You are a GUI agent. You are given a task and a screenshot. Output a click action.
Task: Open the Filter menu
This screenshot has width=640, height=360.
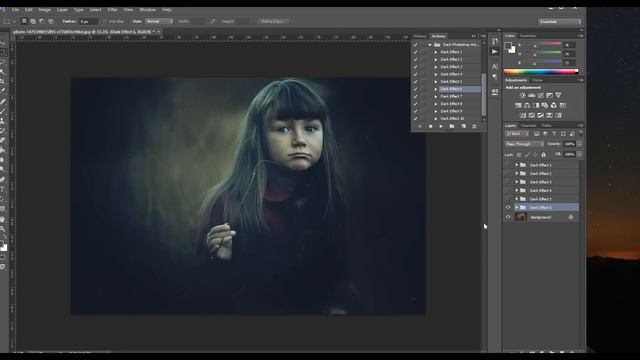(113, 9)
